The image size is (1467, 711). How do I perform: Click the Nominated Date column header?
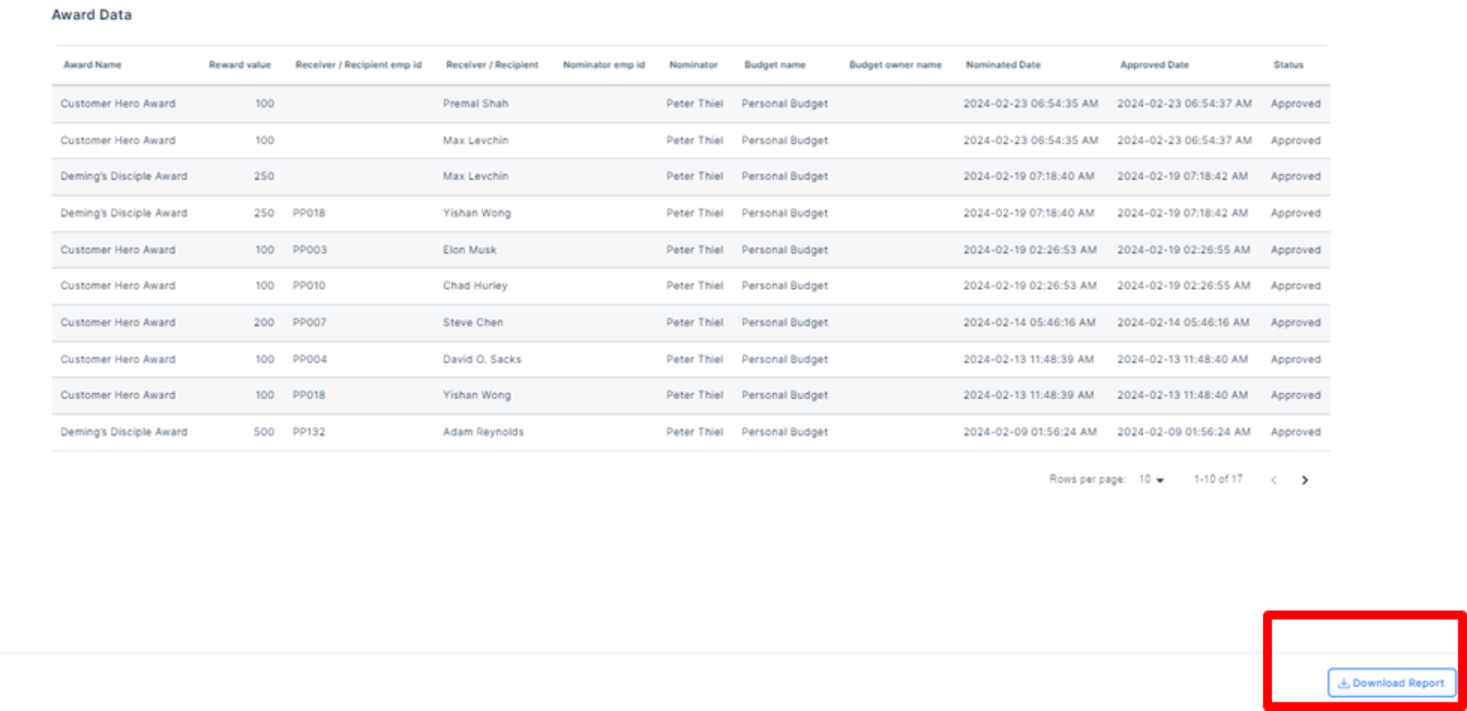point(1003,65)
